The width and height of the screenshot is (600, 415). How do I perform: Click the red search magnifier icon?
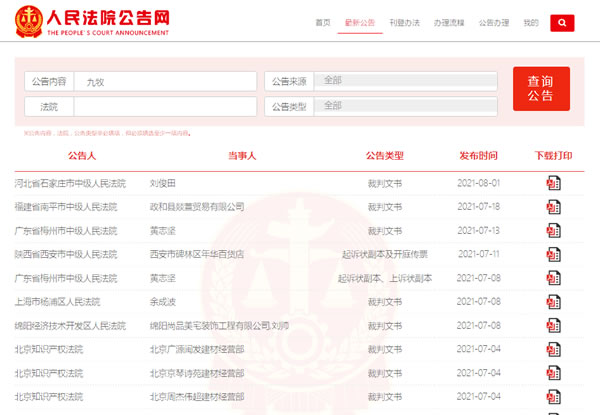(x=562, y=22)
